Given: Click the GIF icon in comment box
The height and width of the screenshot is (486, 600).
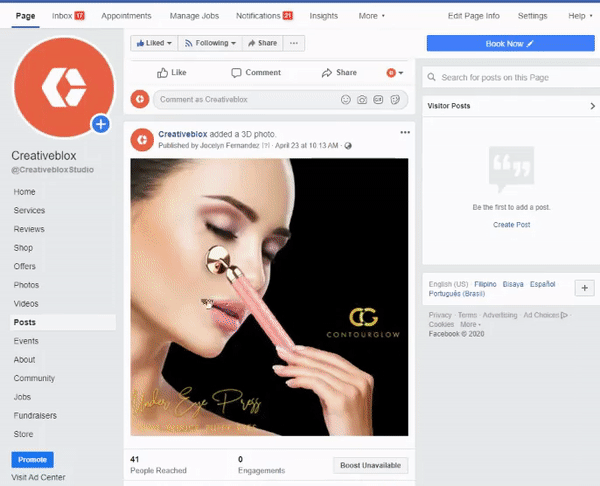Looking at the screenshot, I should pos(378,99).
